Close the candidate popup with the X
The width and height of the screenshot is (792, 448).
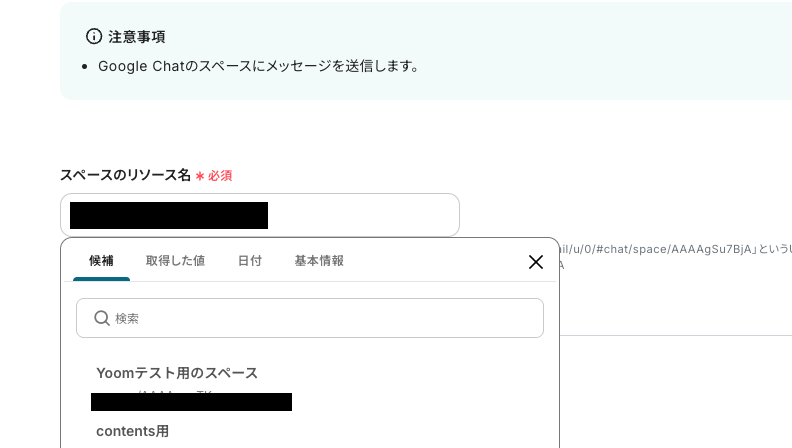click(x=535, y=262)
